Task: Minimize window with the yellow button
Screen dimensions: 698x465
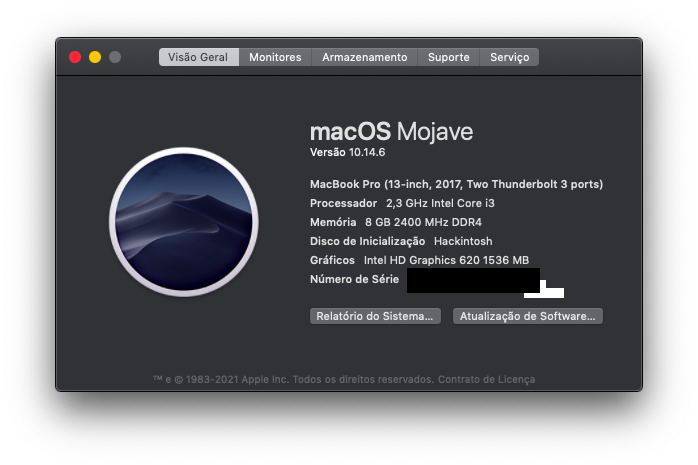Action: pyautogui.click(x=95, y=57)
